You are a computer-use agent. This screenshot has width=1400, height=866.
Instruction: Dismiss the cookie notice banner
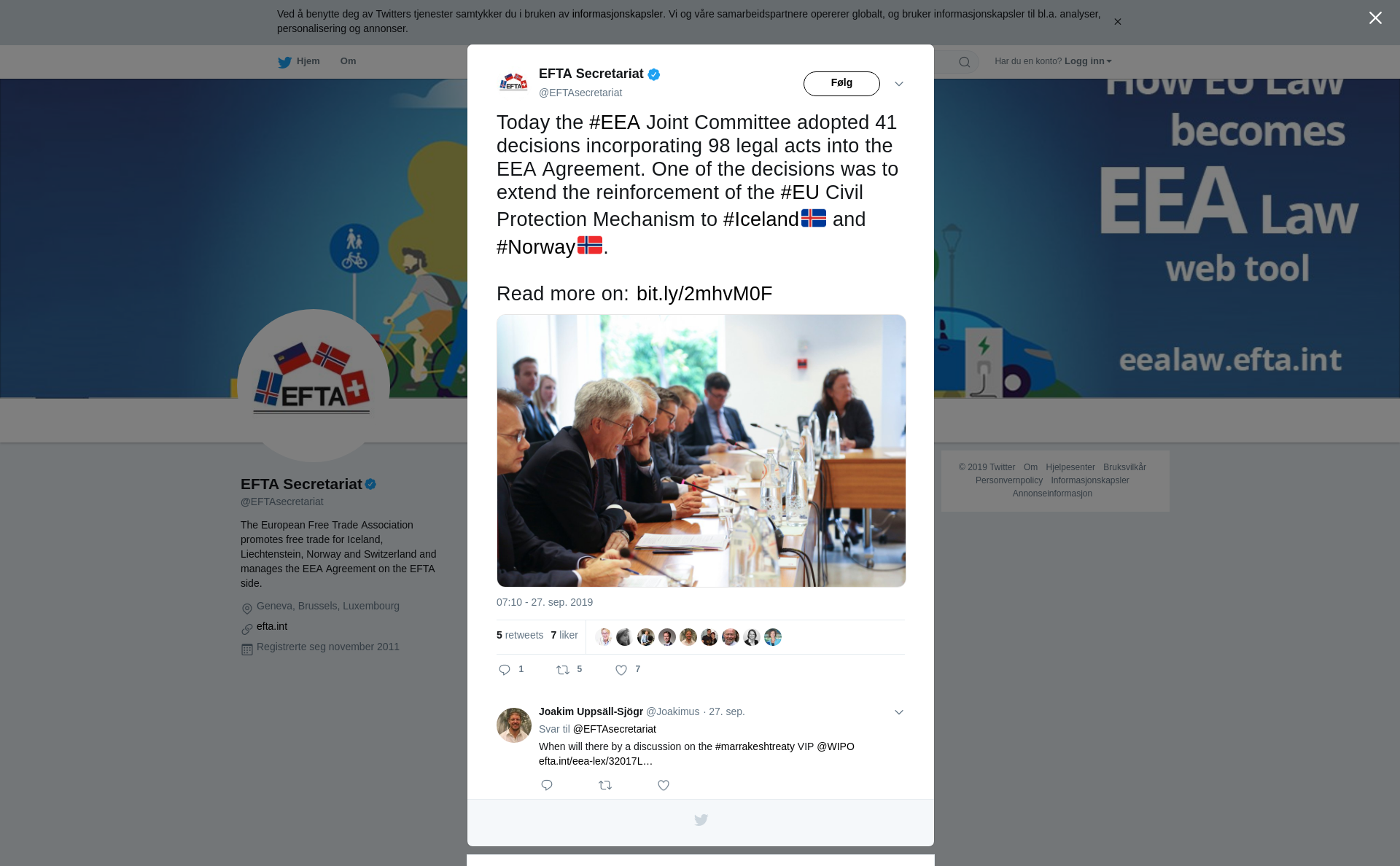pos(1117,22)
